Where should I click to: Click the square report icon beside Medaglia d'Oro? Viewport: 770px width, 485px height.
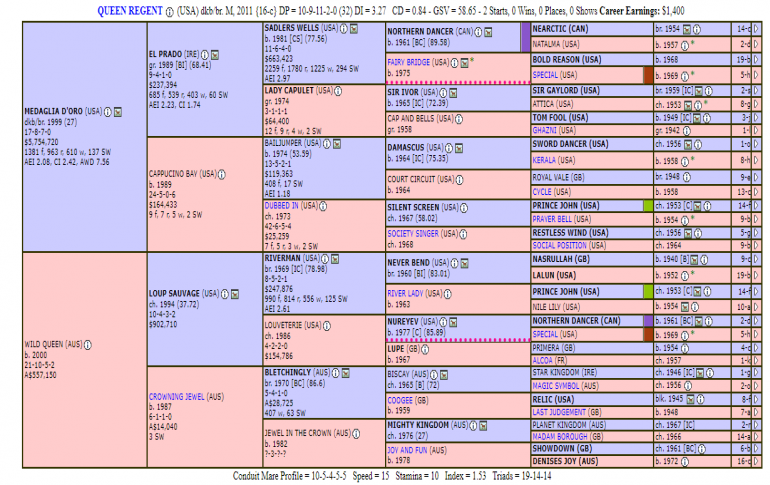point(118,112)
